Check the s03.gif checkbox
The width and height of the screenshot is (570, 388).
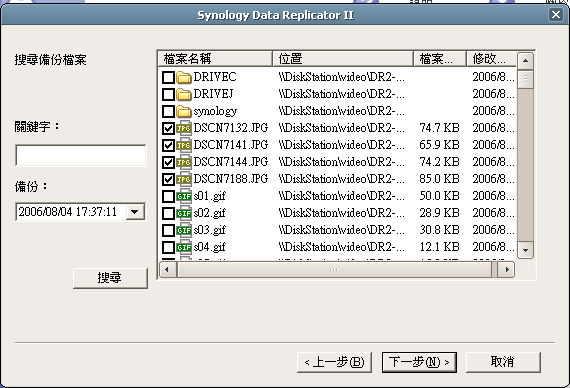168,231
